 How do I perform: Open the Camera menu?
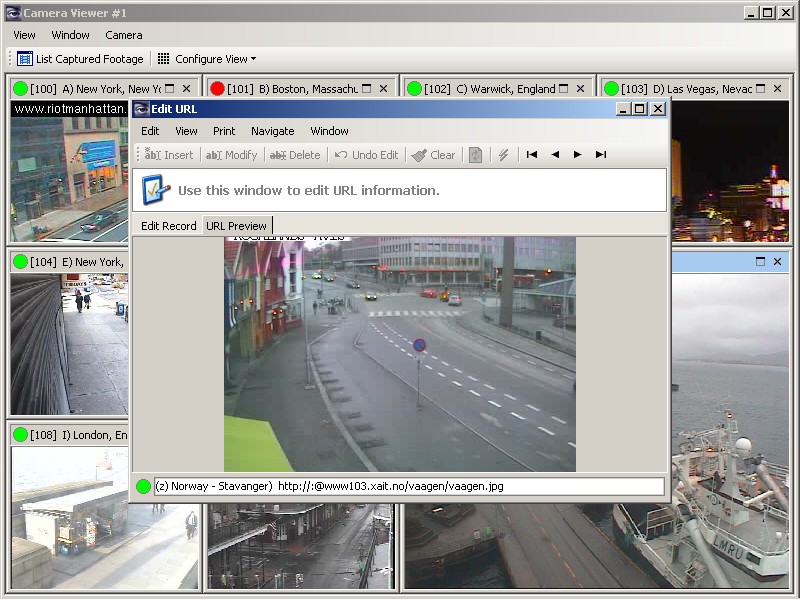pyautogui.click(x=124, y=35)
